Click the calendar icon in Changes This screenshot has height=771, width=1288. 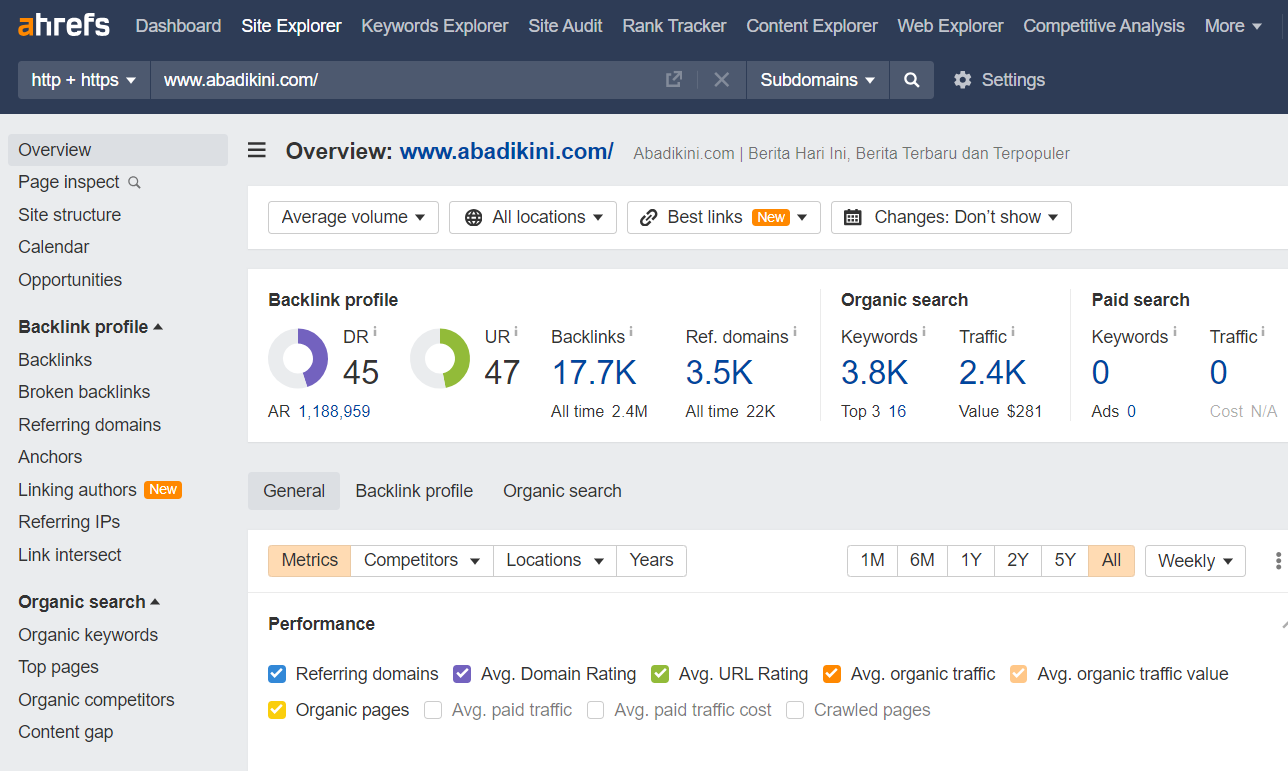point(853,217)
